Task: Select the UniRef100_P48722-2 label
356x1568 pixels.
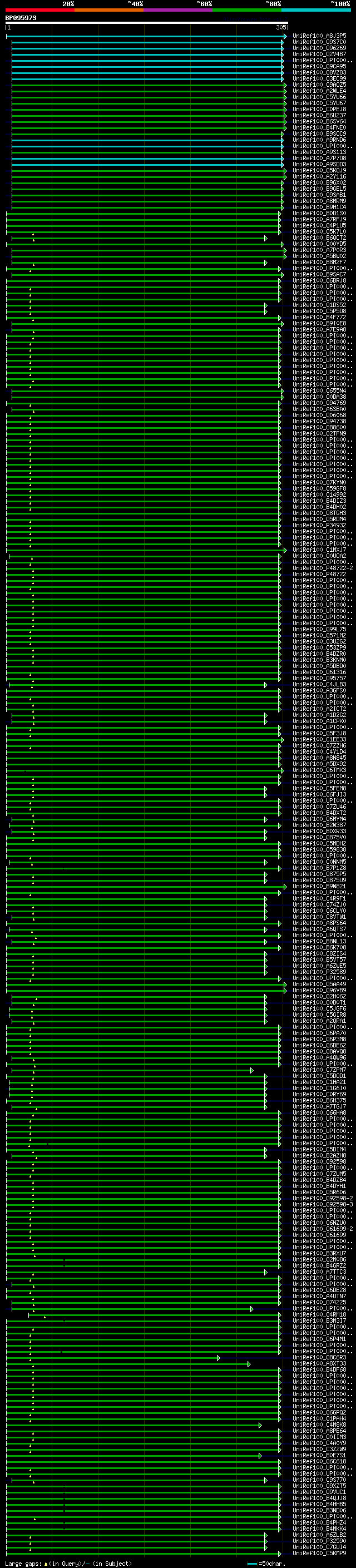Action: pos(323,568)
